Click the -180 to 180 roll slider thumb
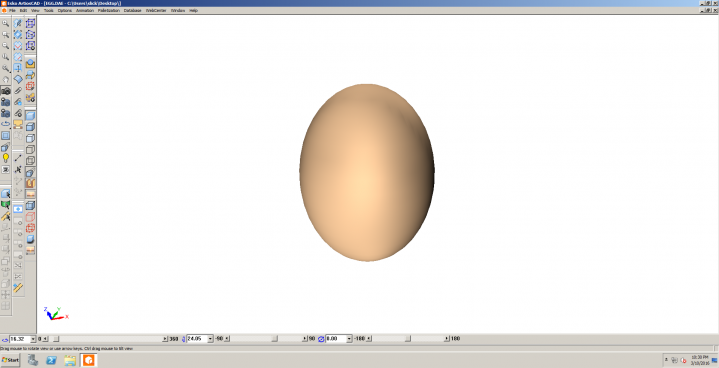This screenshot has height=368, width=719. 408,339
